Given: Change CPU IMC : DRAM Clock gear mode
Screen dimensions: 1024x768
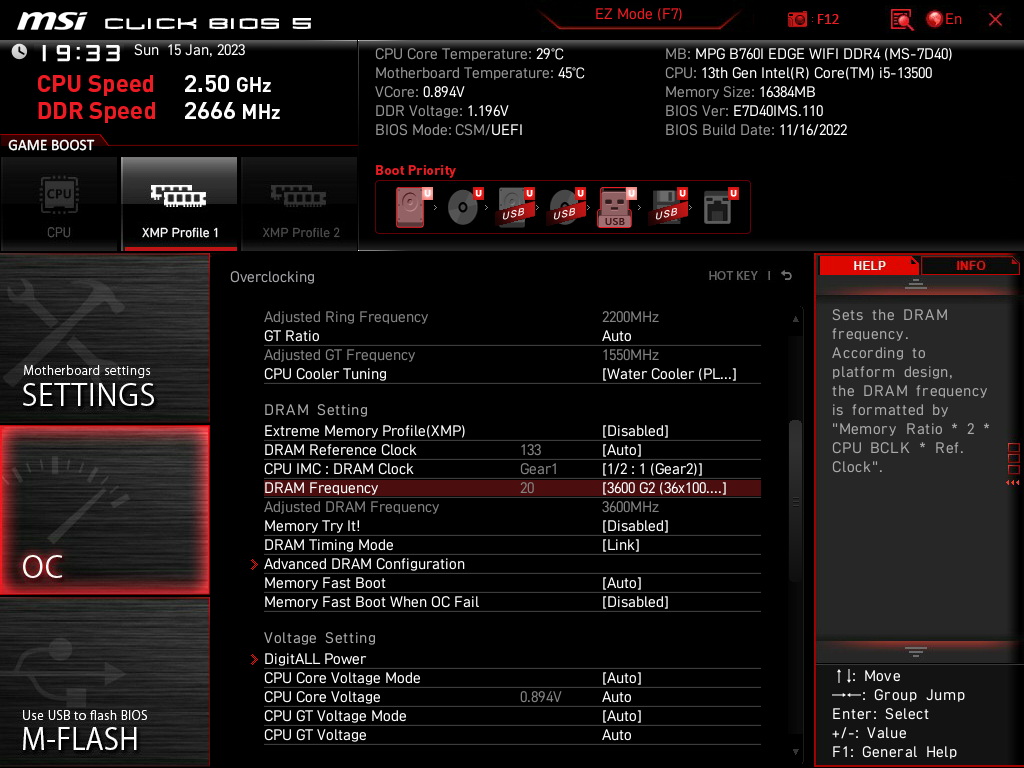Looking at the screenshot, I should coord(512,469).
